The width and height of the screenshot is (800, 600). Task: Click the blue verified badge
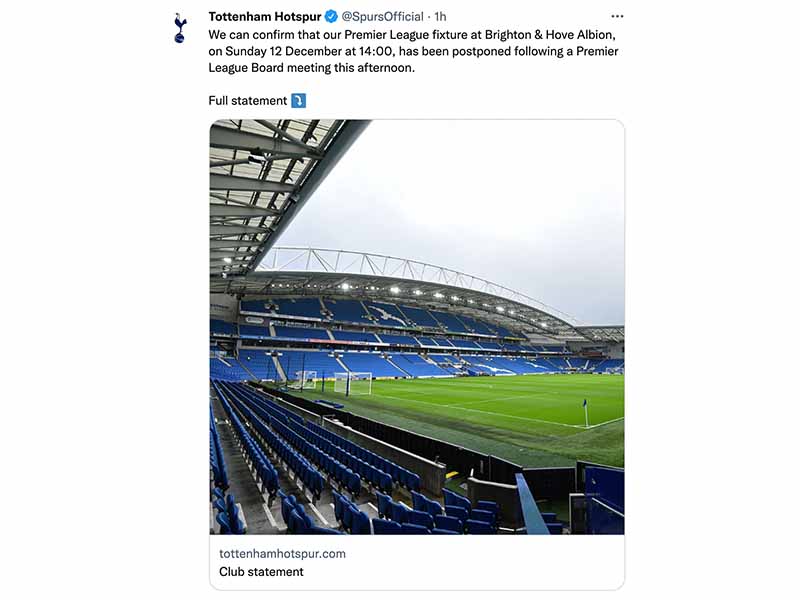(331, 16)
